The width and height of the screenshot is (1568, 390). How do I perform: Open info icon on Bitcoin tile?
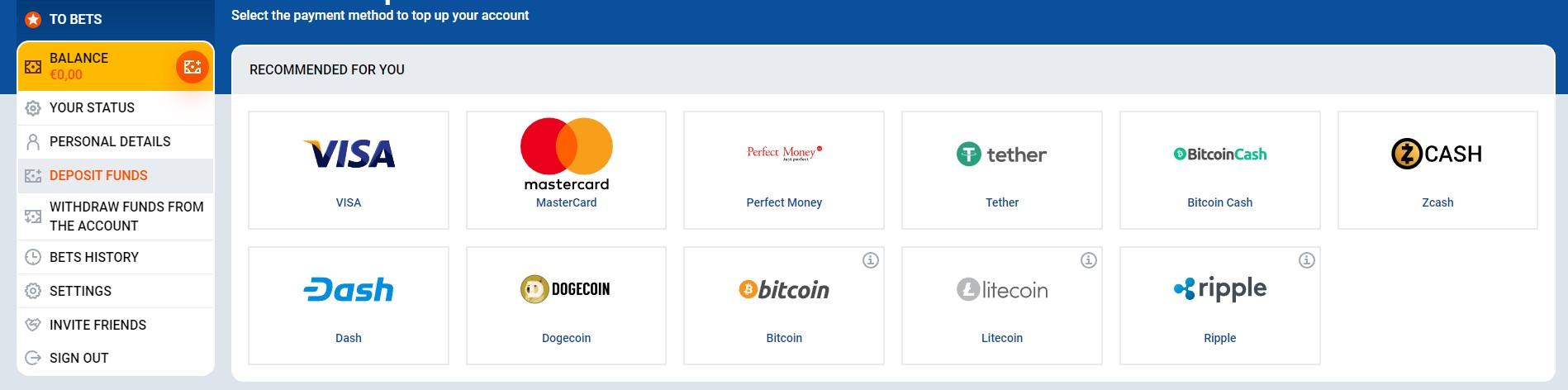(x=871, y=260)
